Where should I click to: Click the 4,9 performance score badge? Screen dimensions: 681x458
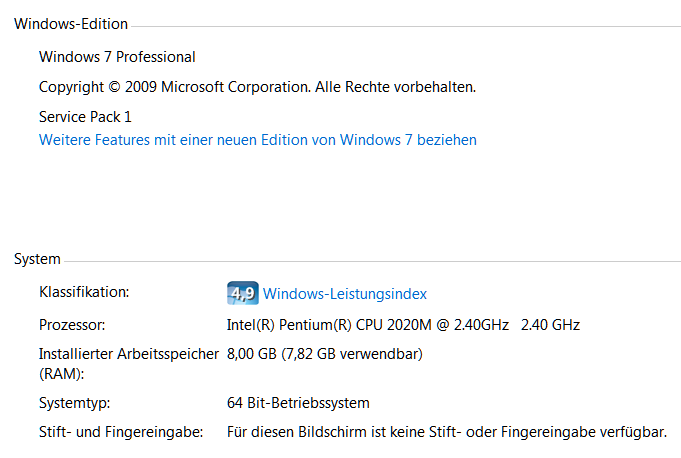(x=243, y=293)
